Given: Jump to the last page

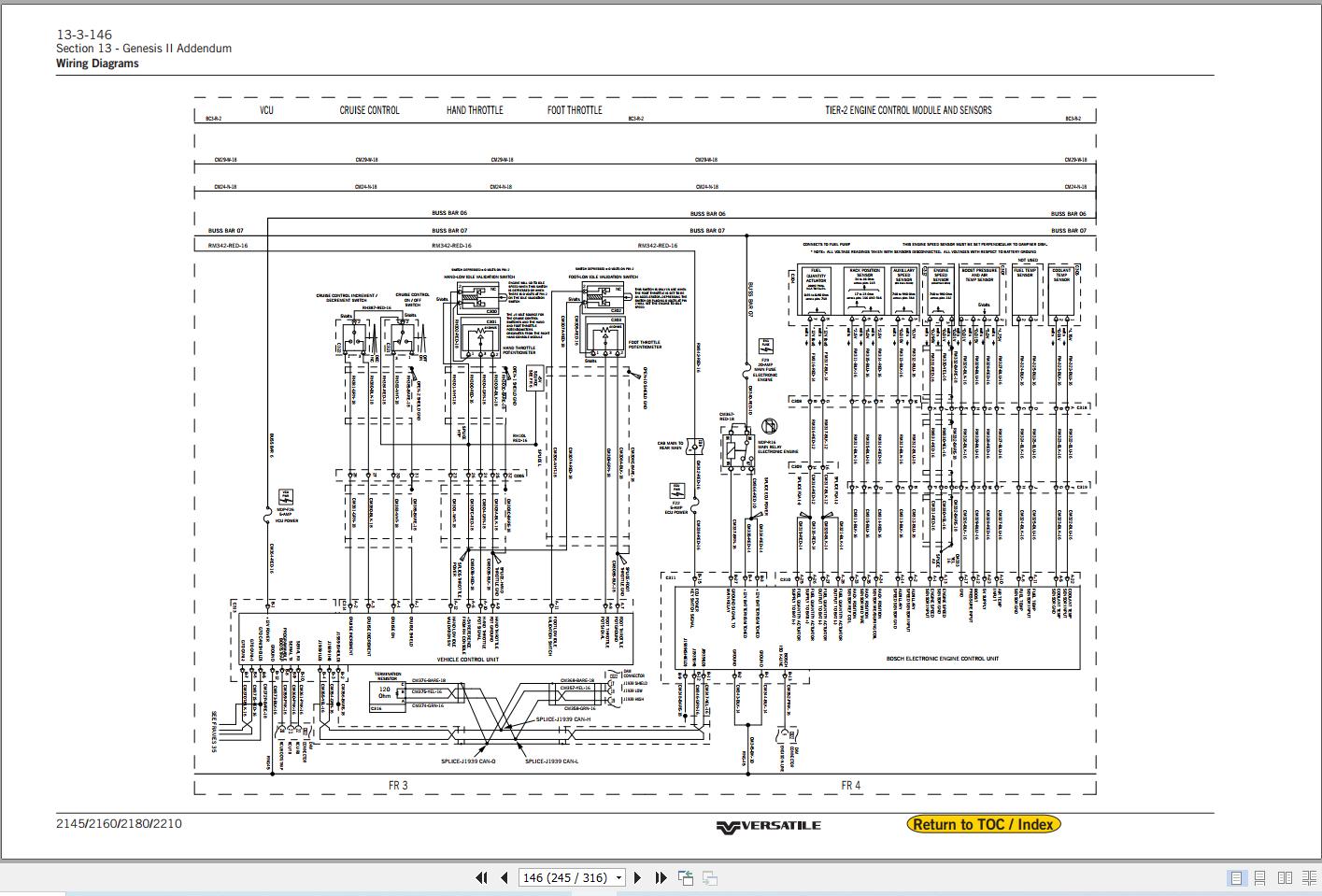Looking at the screenshot, I should (661, 877).
